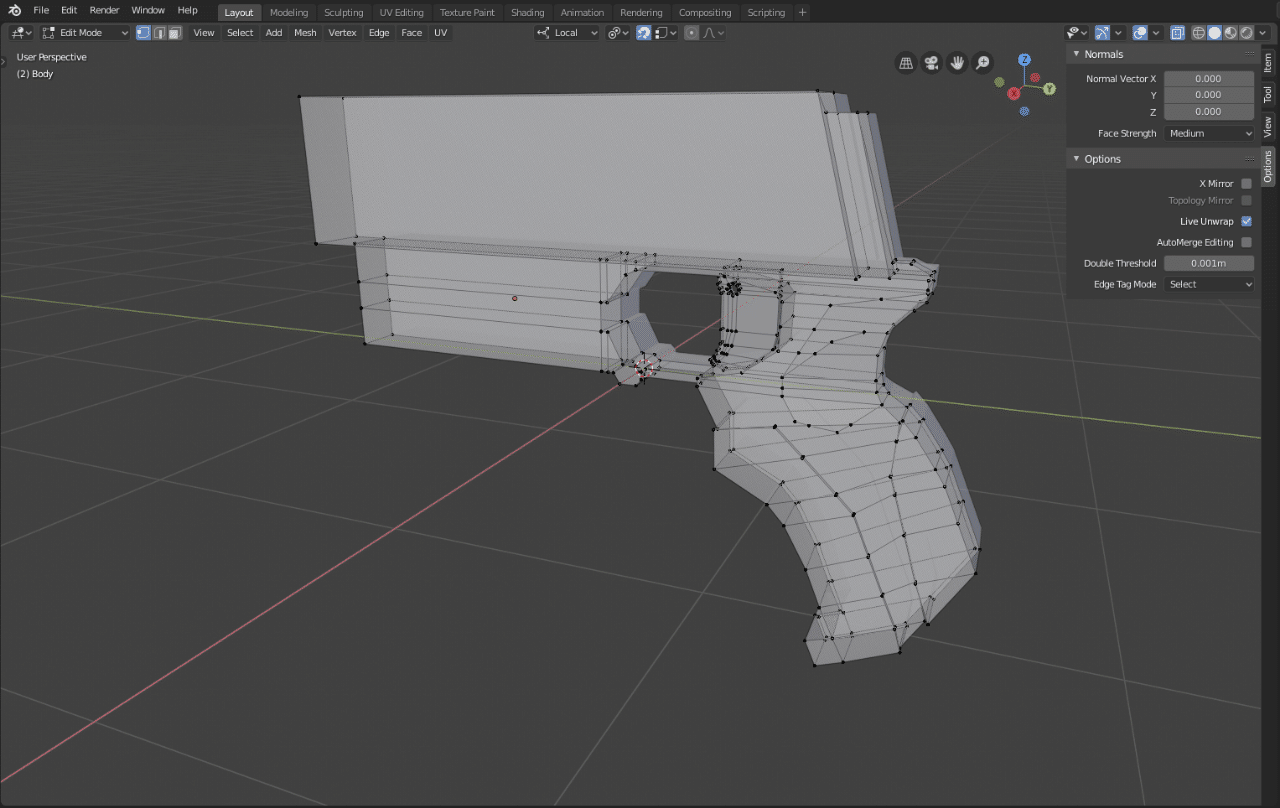Screen dimensions: 1280x808
Task: Click the Double Threshold 0.001m field
Action: pos(1209,263)
